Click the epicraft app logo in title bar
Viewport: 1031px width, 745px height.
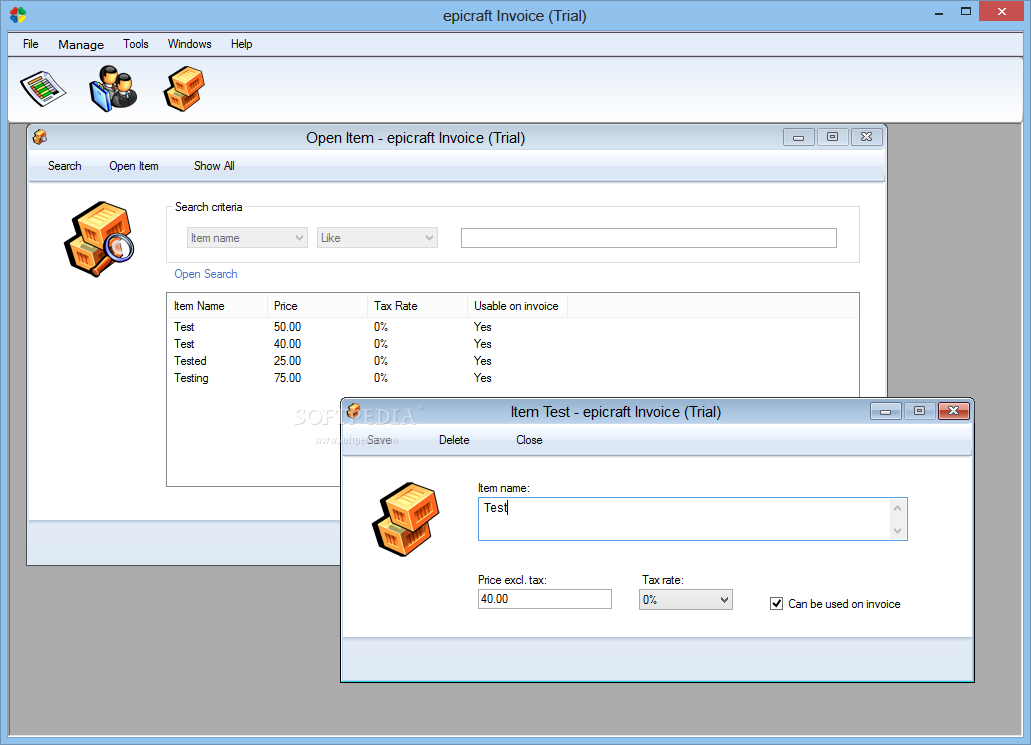[18, 14]
